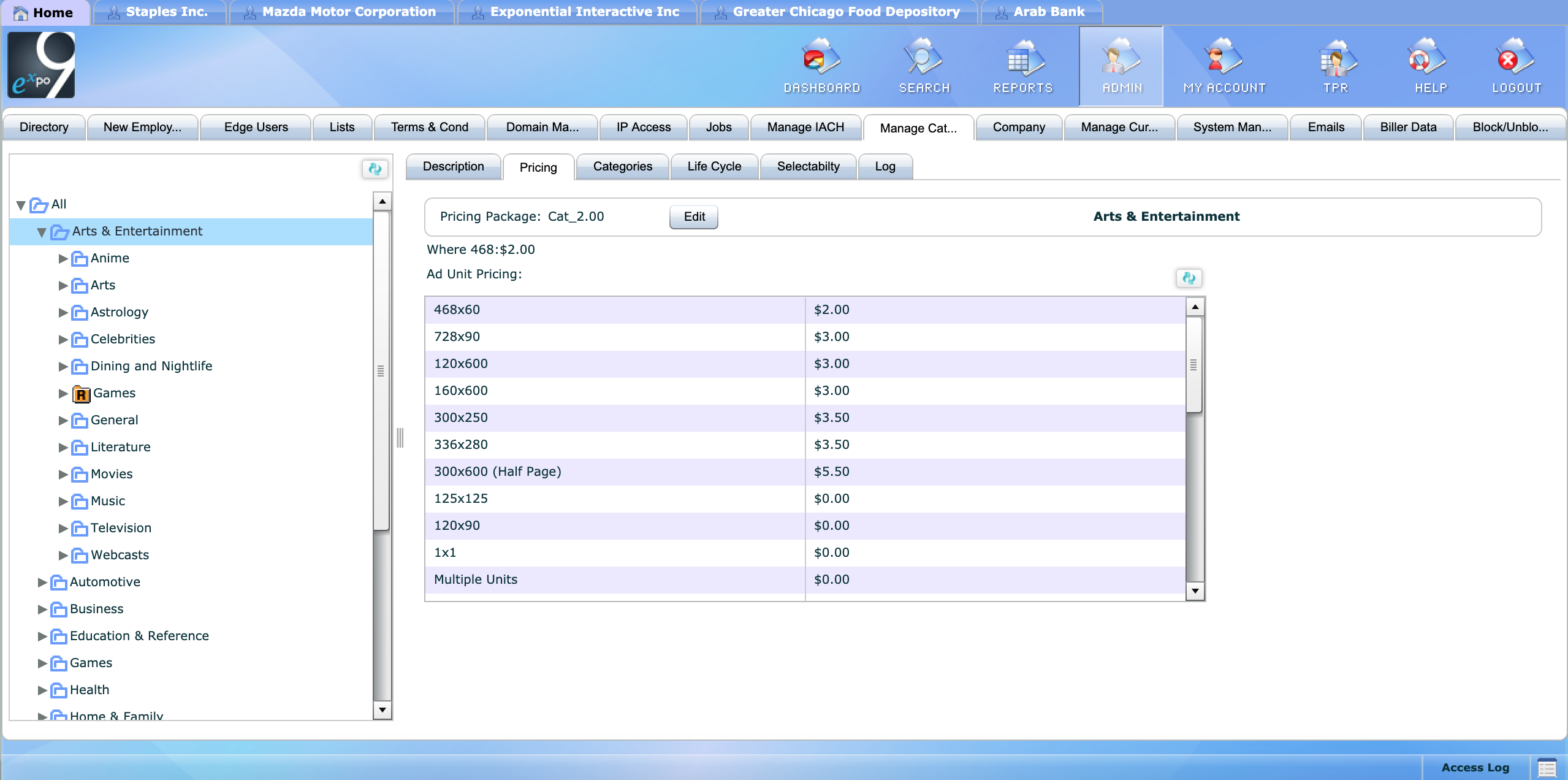1568x780 pixels.
Task: Refresh the category tree panel
Action: pos(375,169)
